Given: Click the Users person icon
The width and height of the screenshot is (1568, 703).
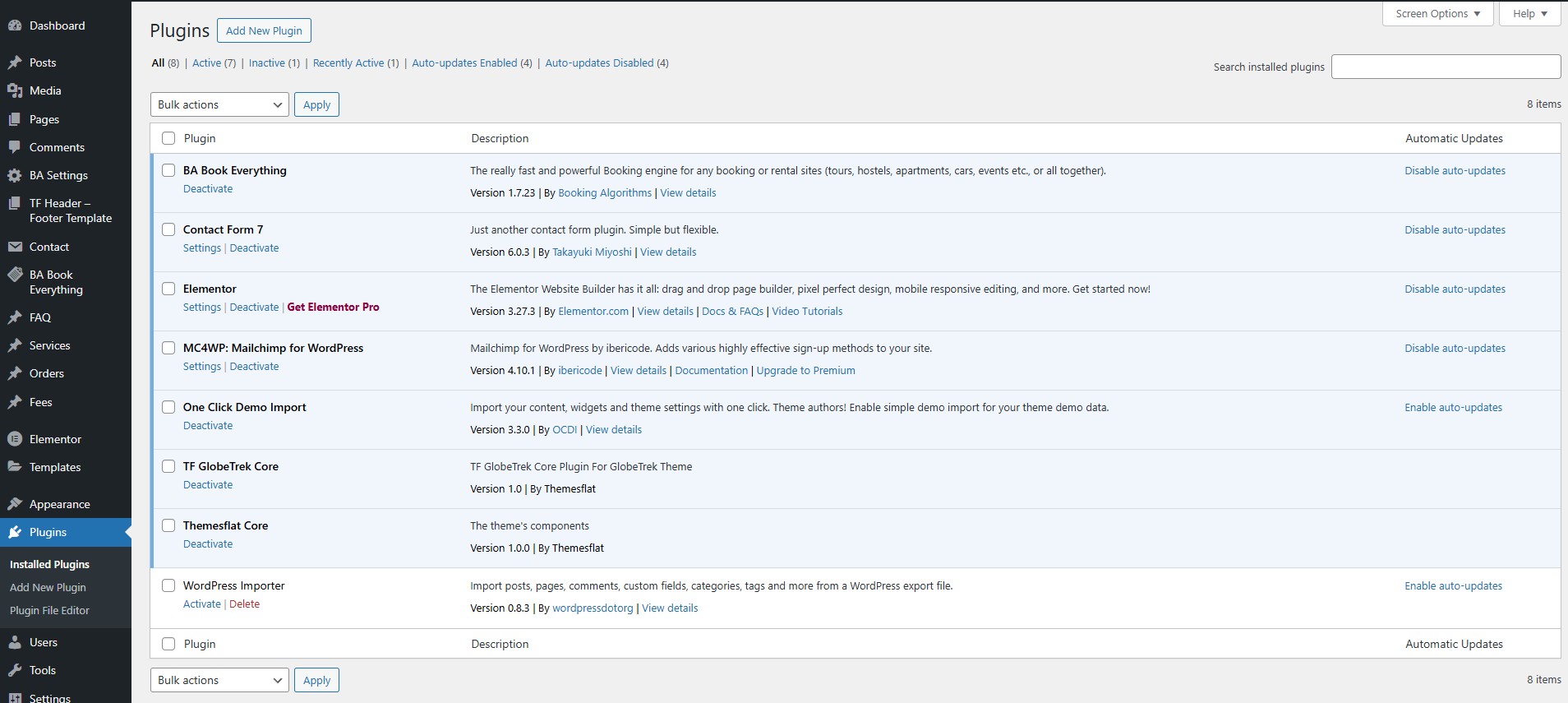Looking at the screenshot, I should tap(14, 642).
